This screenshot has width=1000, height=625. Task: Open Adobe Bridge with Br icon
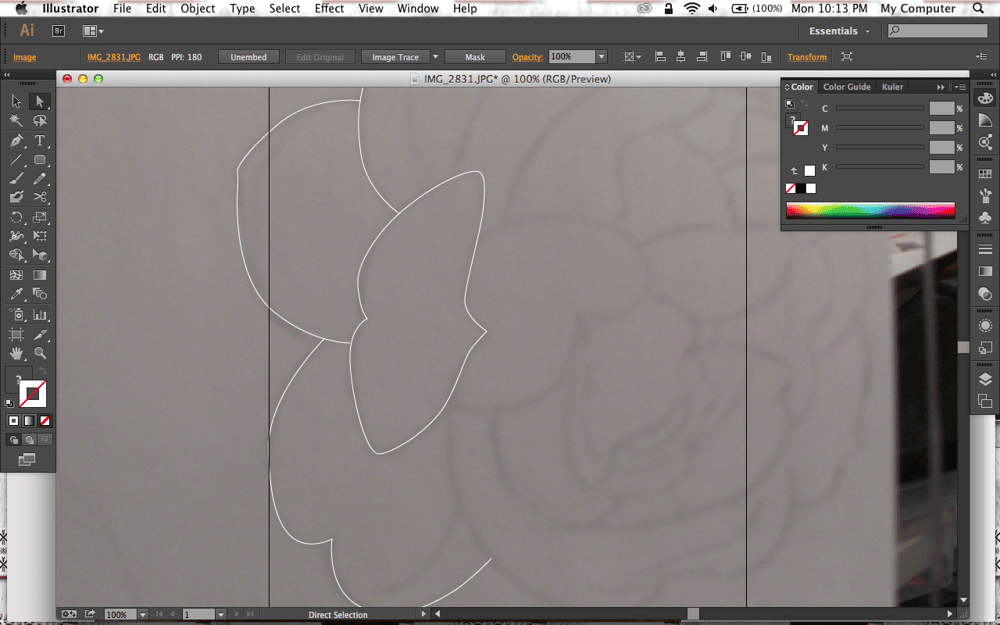(x=58, y=31)
